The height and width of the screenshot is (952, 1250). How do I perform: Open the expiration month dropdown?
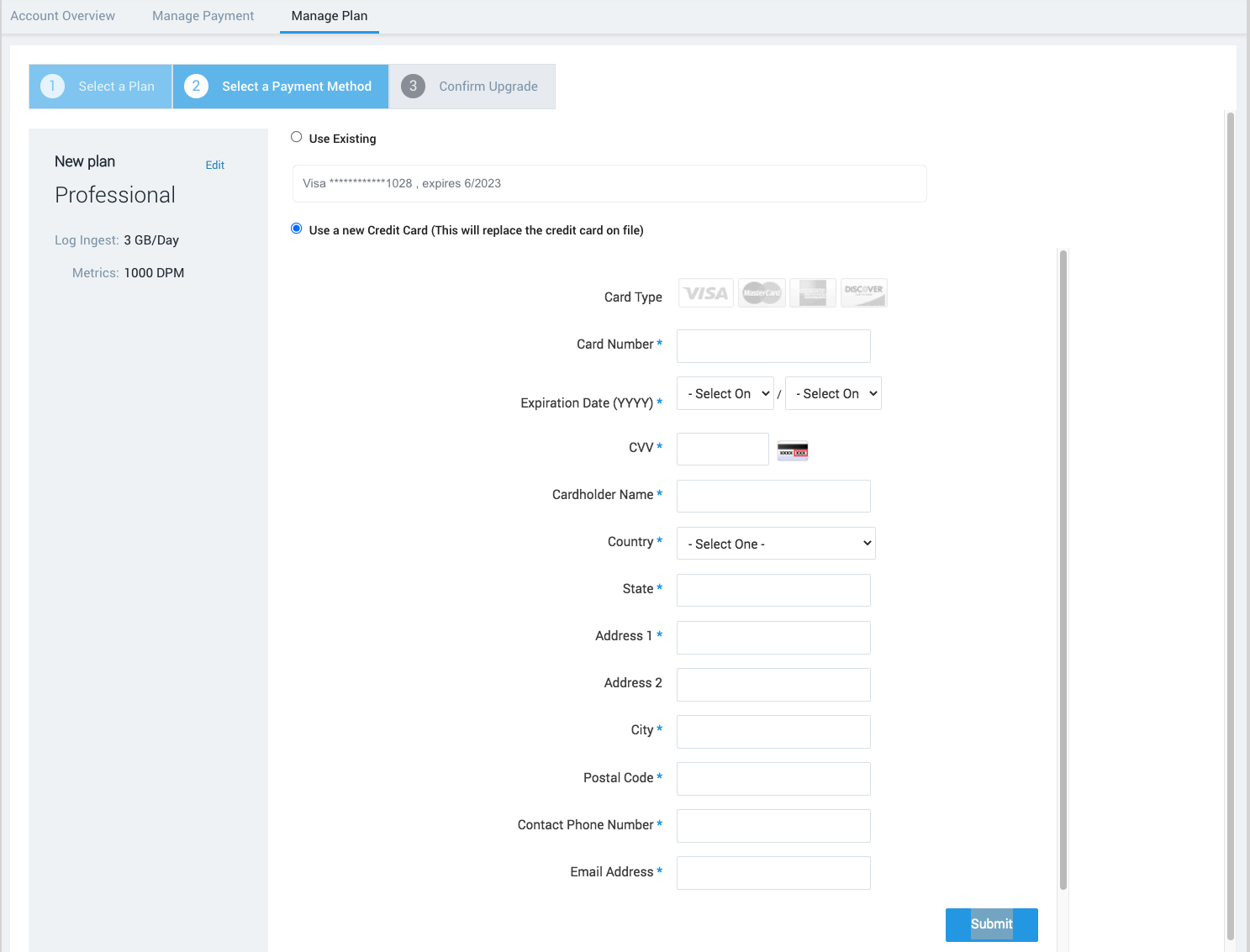pyautogui.click(x=725, y=392)
